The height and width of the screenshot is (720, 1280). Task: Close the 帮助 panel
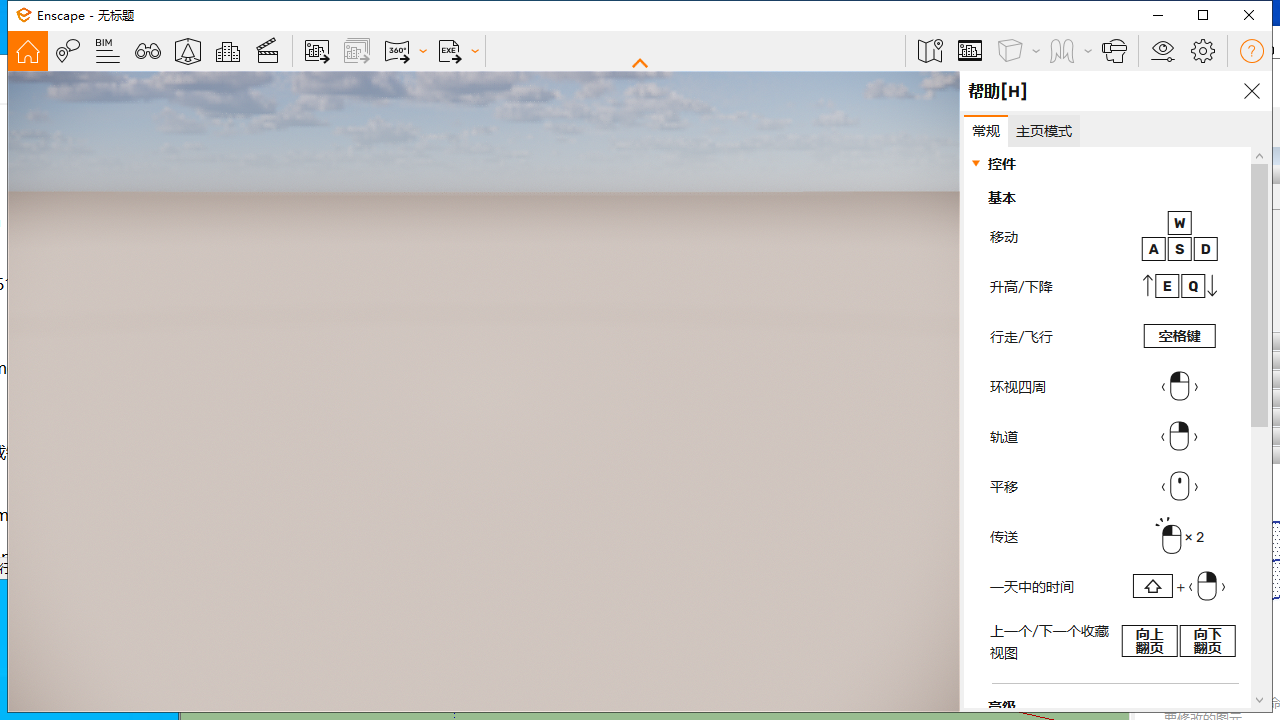coord(1251,91)
